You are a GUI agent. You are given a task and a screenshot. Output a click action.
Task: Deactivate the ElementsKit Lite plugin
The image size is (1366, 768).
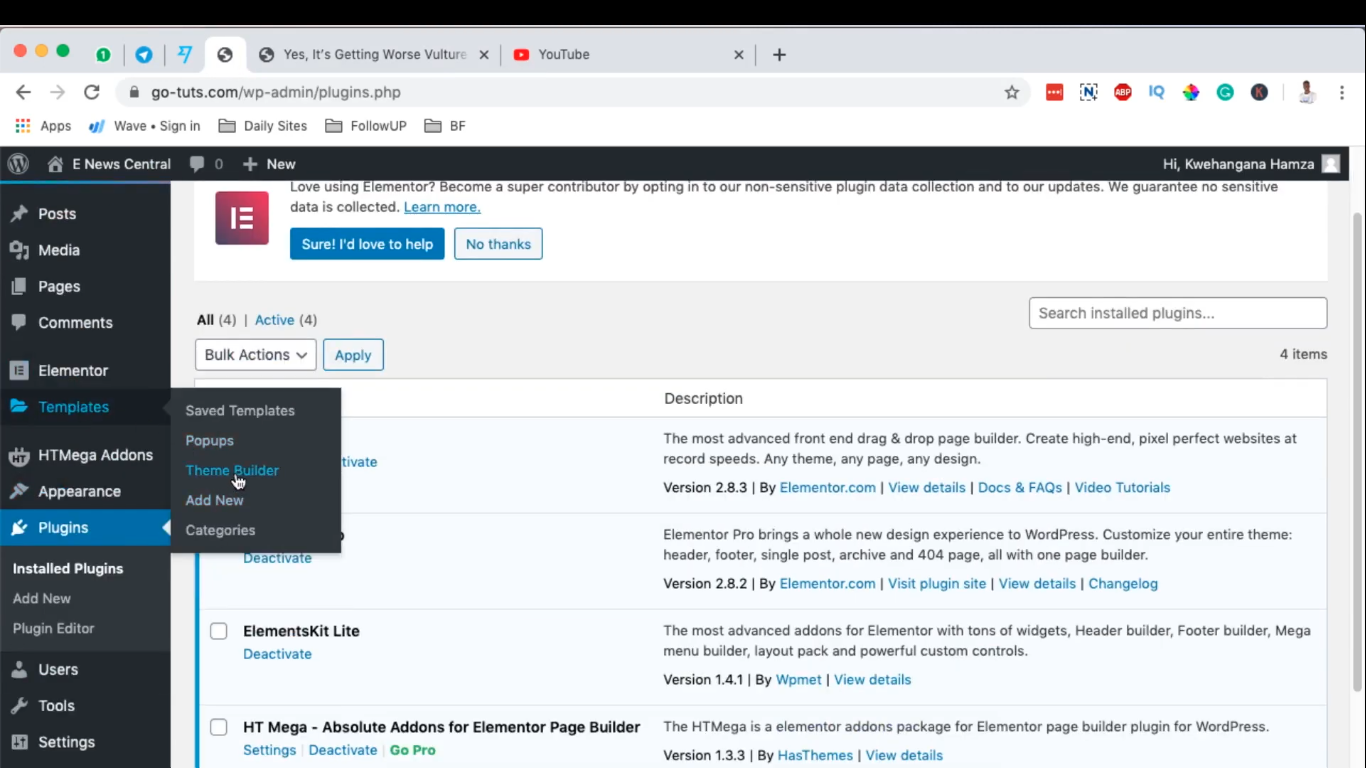277,654
